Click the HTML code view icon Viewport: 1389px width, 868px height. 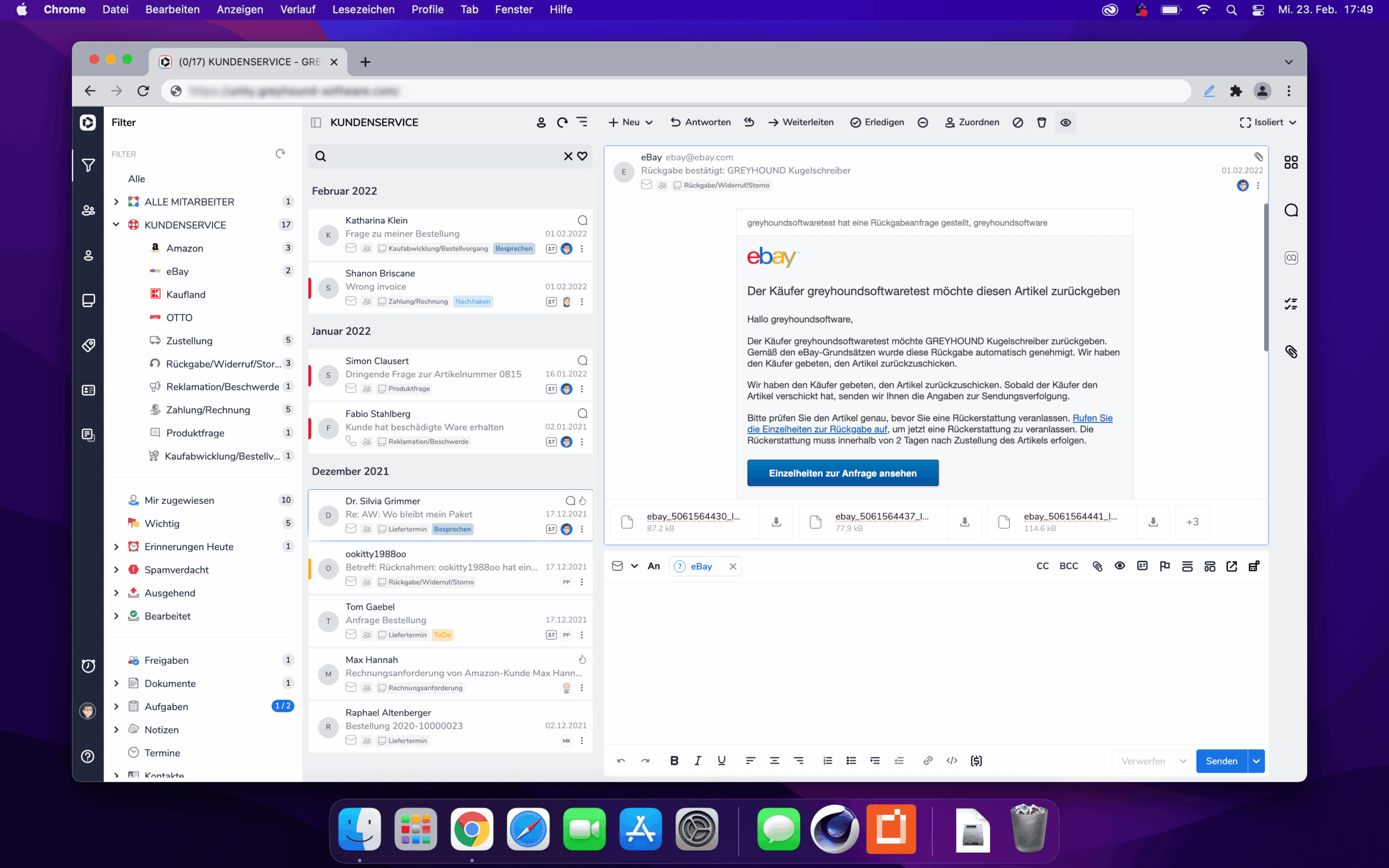(952, 761)
